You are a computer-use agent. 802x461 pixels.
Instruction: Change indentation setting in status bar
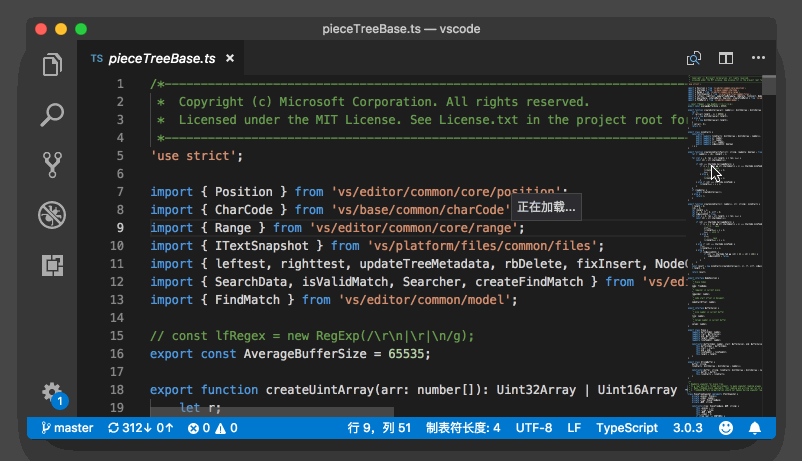click(463, 428)
